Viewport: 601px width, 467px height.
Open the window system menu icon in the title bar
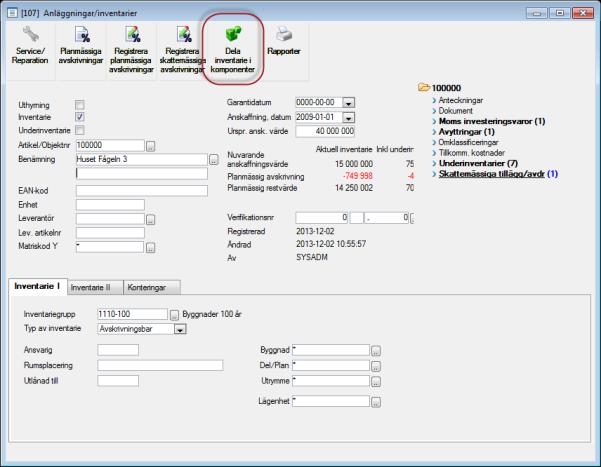click(x=12, y=13)
